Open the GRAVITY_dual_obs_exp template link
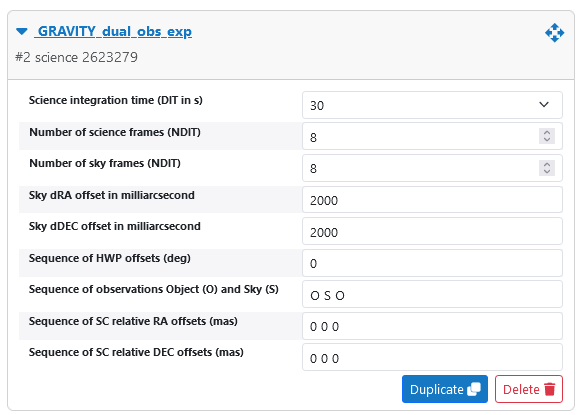The height and width of the screenshot is (415, 582). (x=113, y=32)
